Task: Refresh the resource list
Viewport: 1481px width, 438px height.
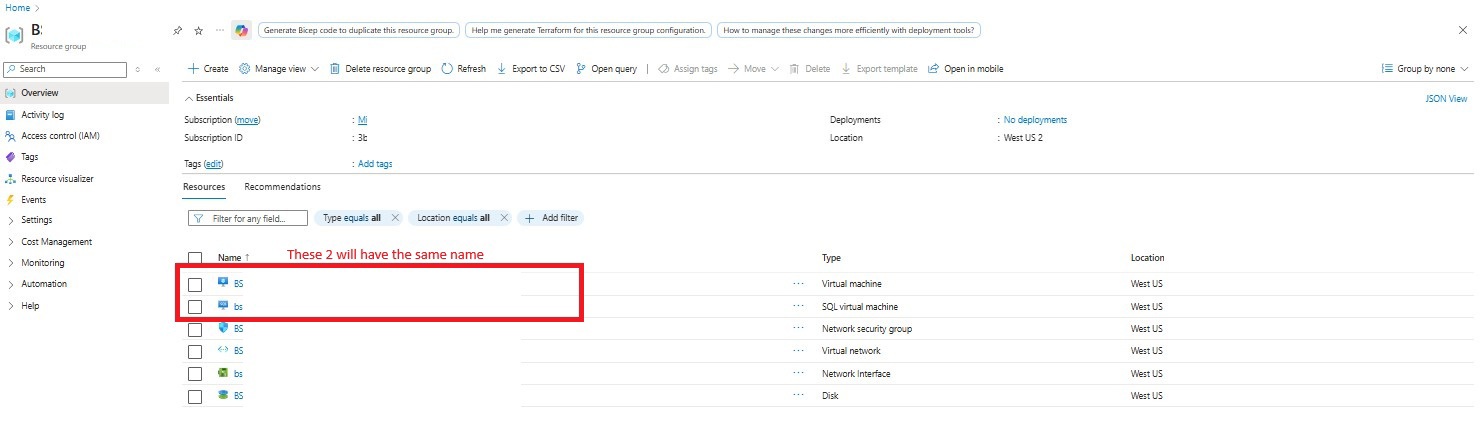Action: click(x=463, y=69)
